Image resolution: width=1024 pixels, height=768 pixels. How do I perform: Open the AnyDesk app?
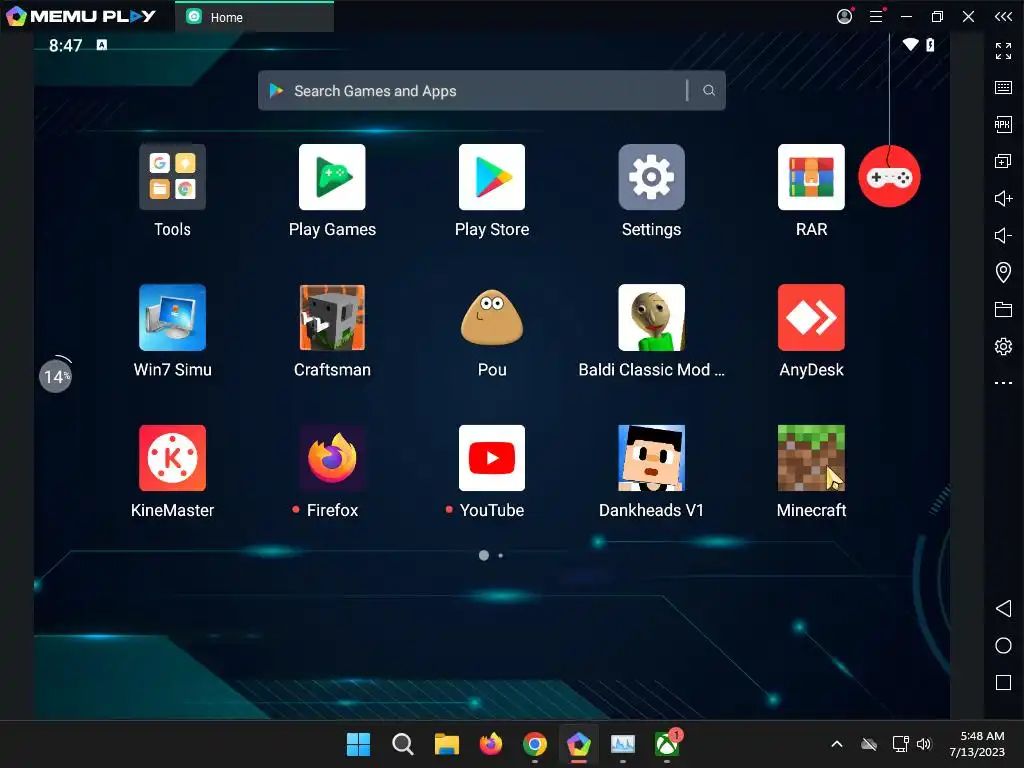pos(811,317)
